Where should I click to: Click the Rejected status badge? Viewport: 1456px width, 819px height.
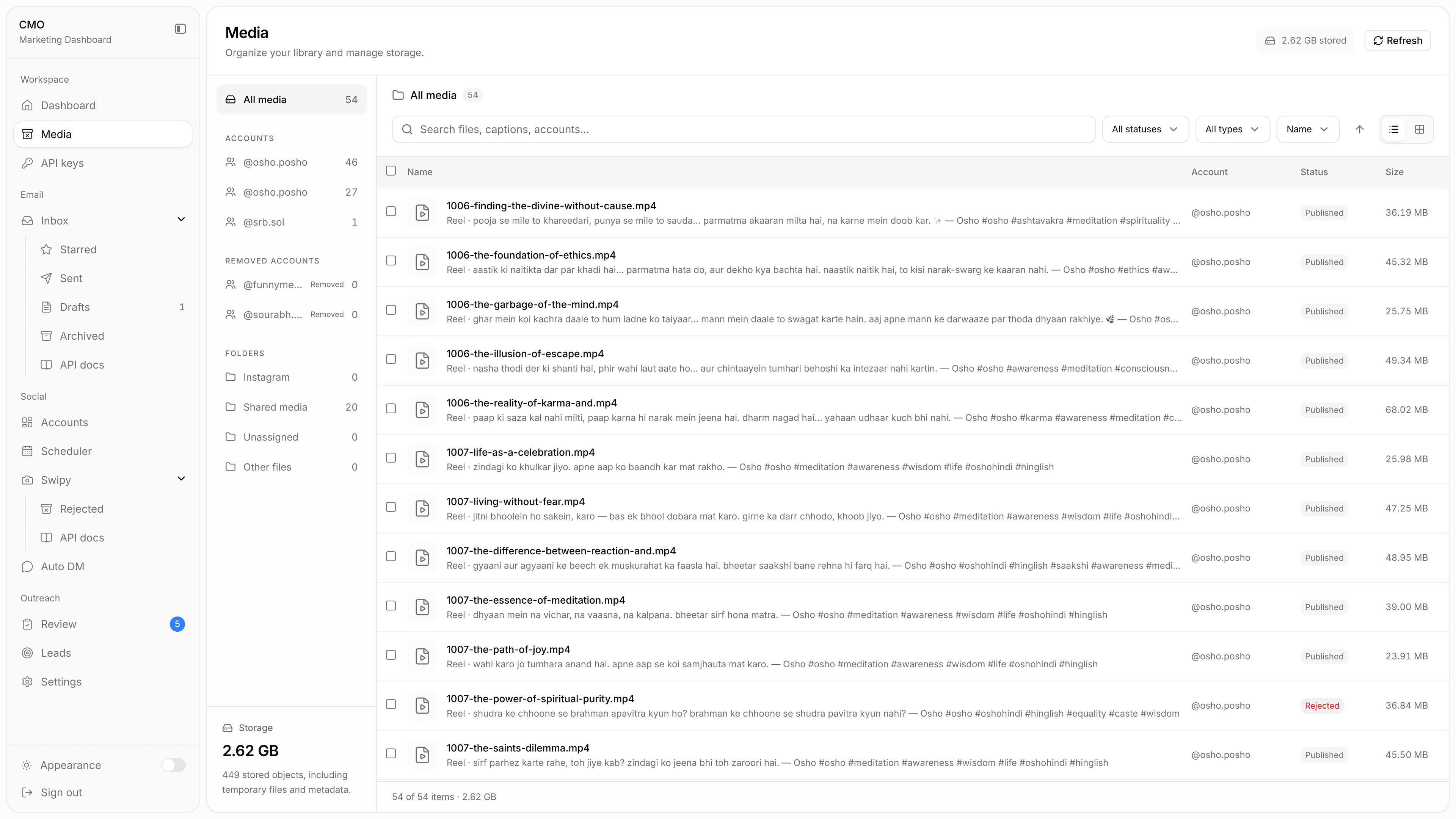(x=1321, y=705)
